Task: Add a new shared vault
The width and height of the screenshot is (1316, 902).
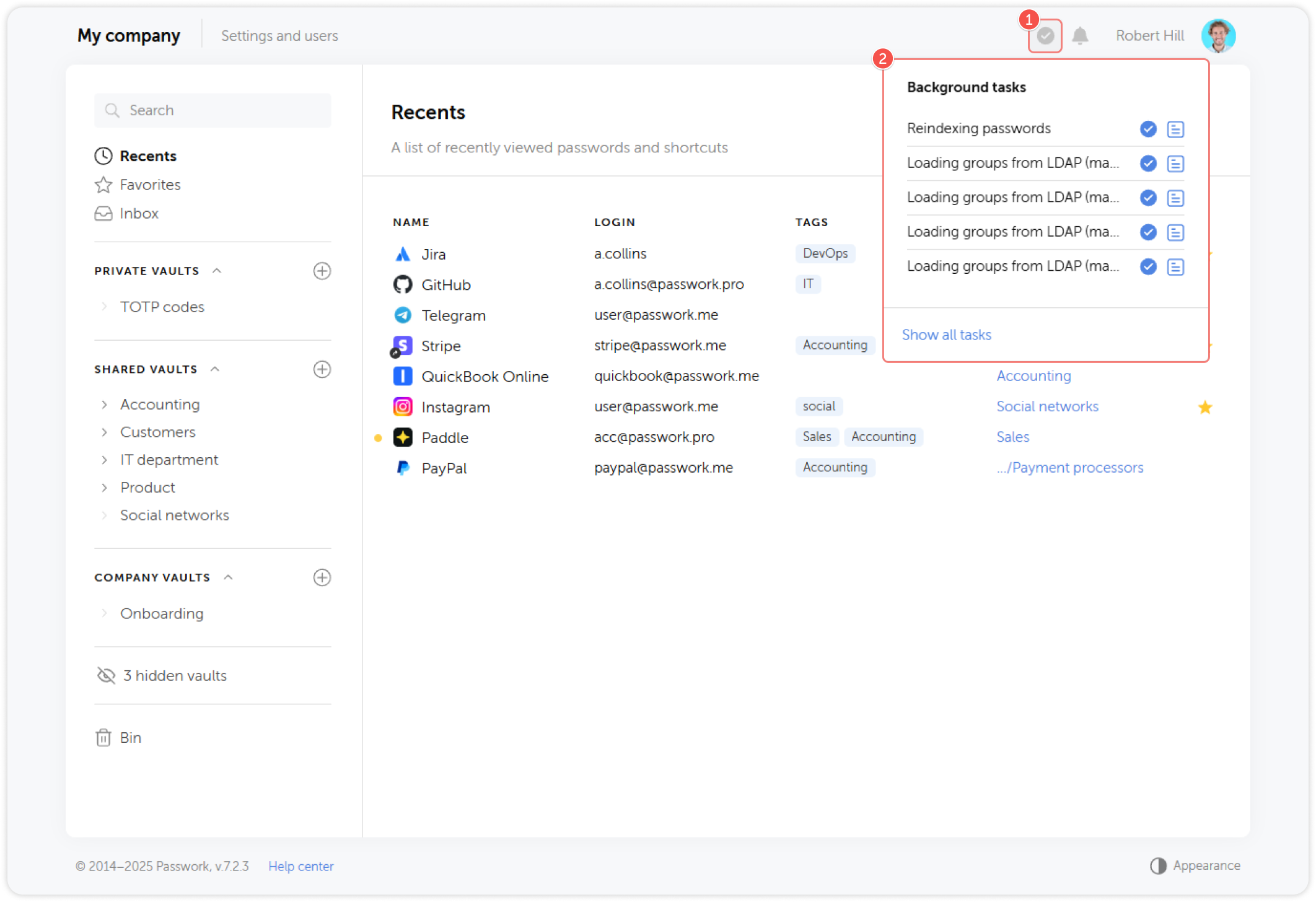Action: coord(322,369)
